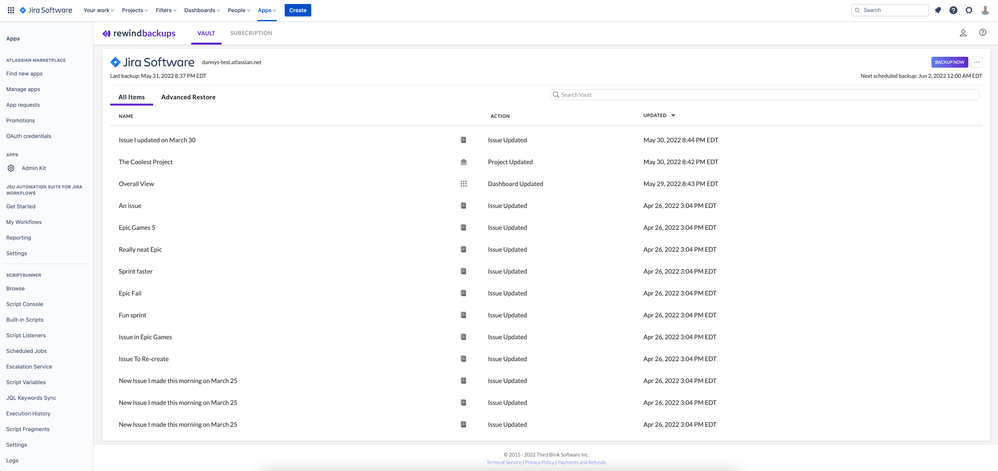Switch to the Vault tab

(206, 33)
